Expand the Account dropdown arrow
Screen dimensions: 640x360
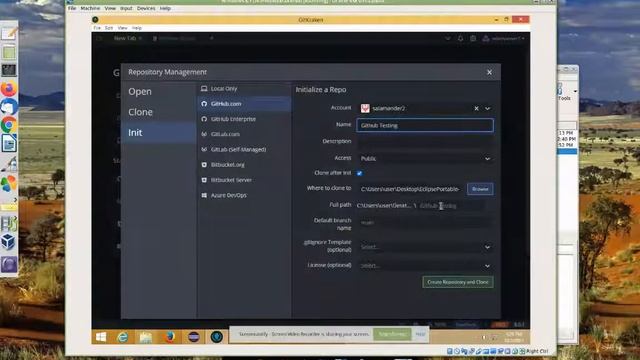pos(487,109)
